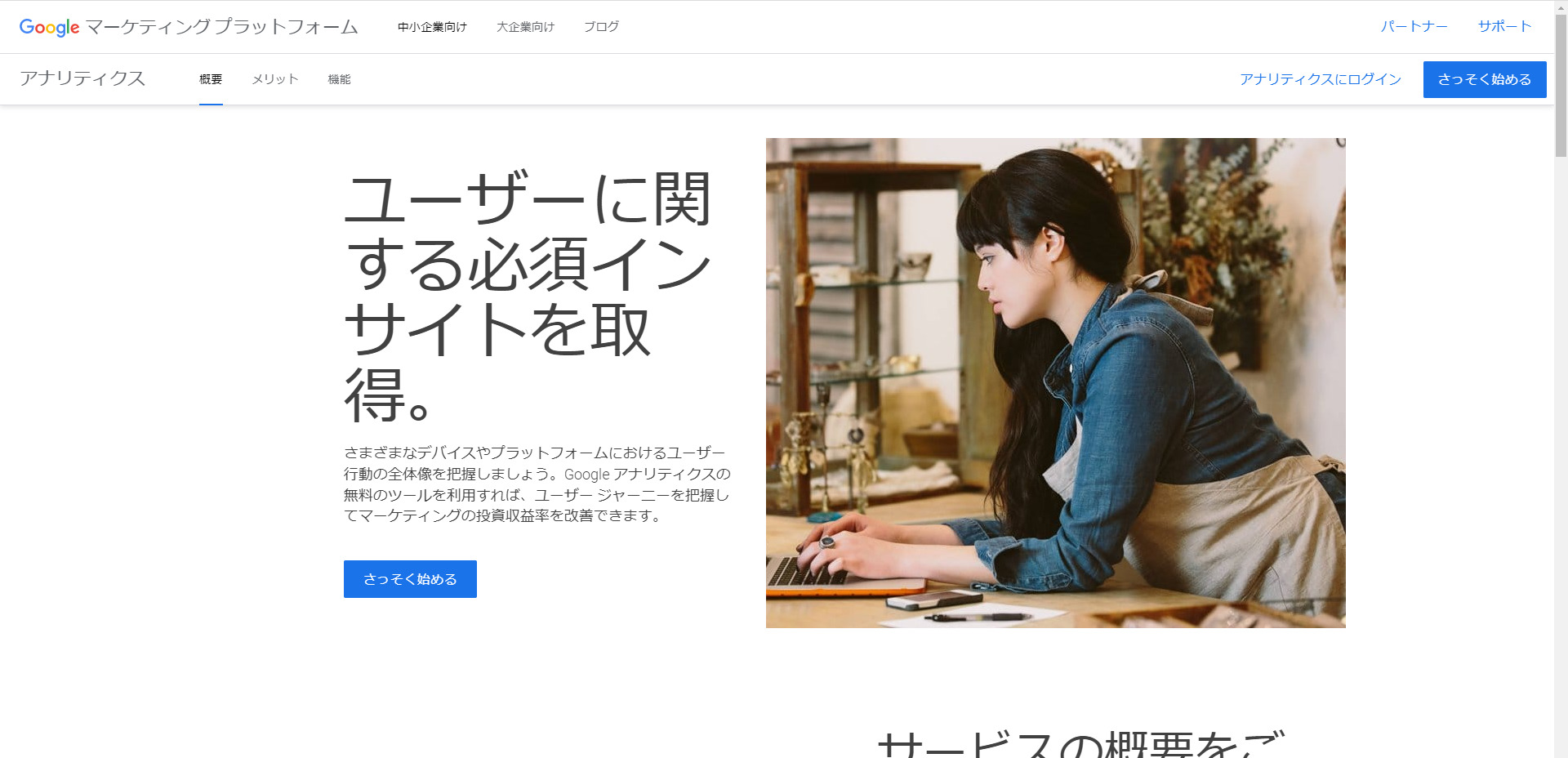Viewport: 1568px width, 758px height.
Task: Click the サービスの概要 section heading
Action: point(1081,743)
